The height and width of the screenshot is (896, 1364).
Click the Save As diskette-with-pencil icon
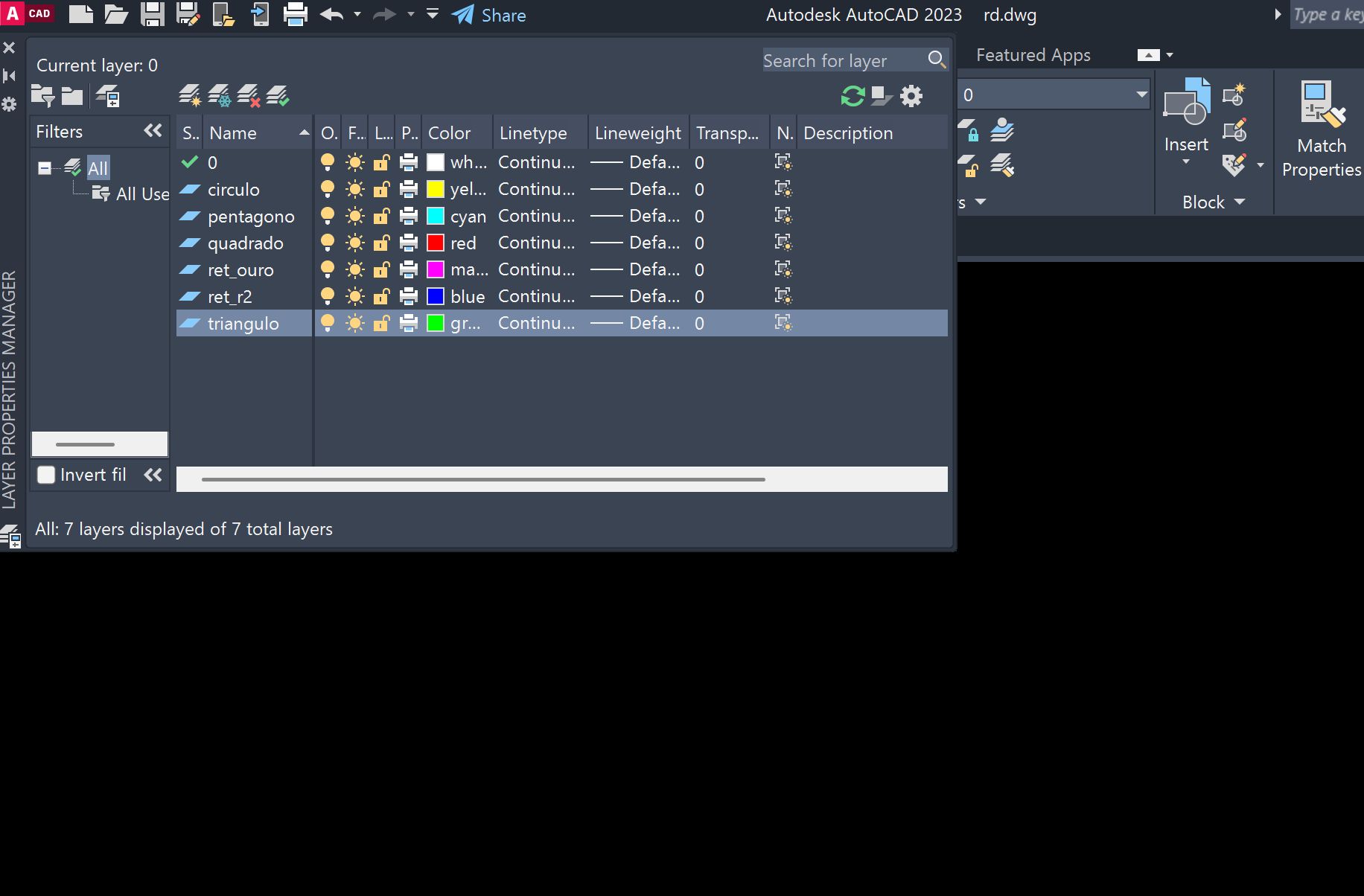(x=188, y=14)
